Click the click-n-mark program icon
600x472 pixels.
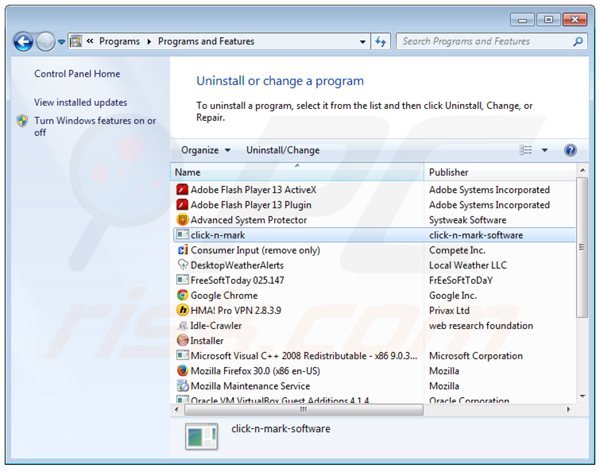coord(182,235)
